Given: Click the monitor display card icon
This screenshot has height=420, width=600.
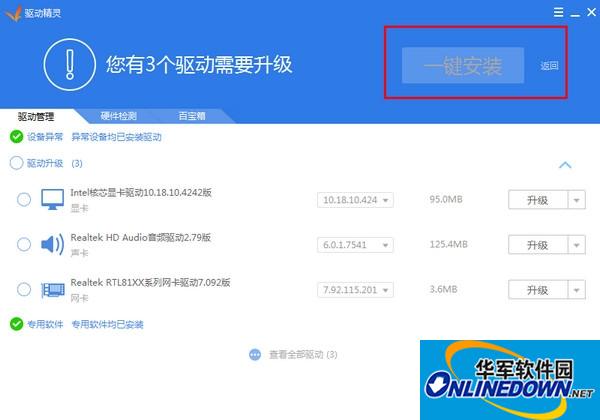Looking at the screenshot, I should click(x=52, y=199).
